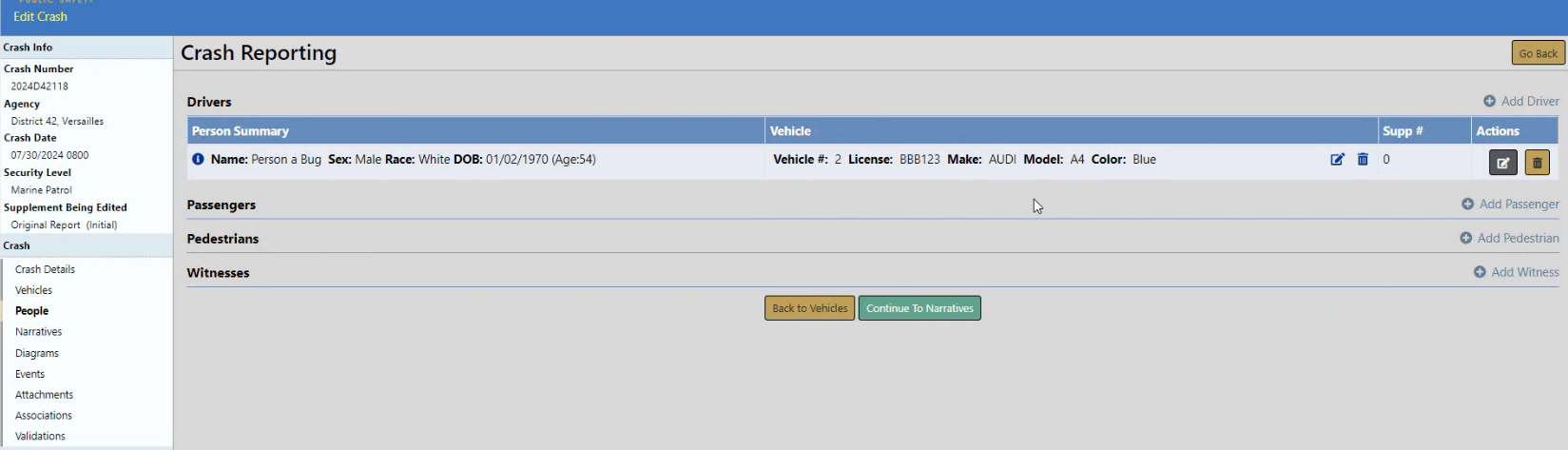Screen dimensions: 1568x450
Task: Click the Add Pedestrian plus icon
Action: point(1465,239)
